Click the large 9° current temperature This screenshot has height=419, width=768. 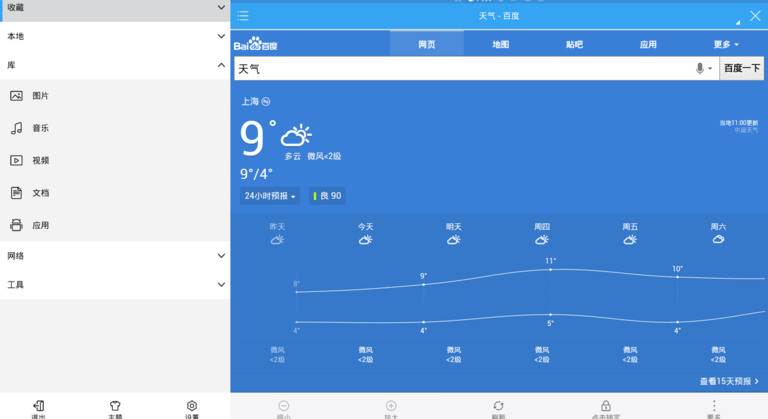pyautogui.click(x=257, y=138)
